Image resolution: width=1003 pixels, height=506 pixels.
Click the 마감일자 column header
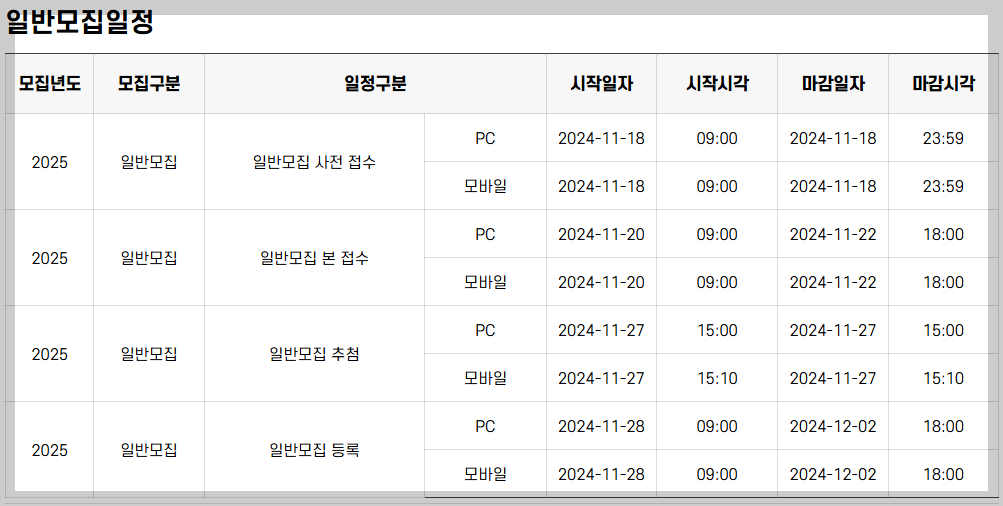tap(833, 83)
